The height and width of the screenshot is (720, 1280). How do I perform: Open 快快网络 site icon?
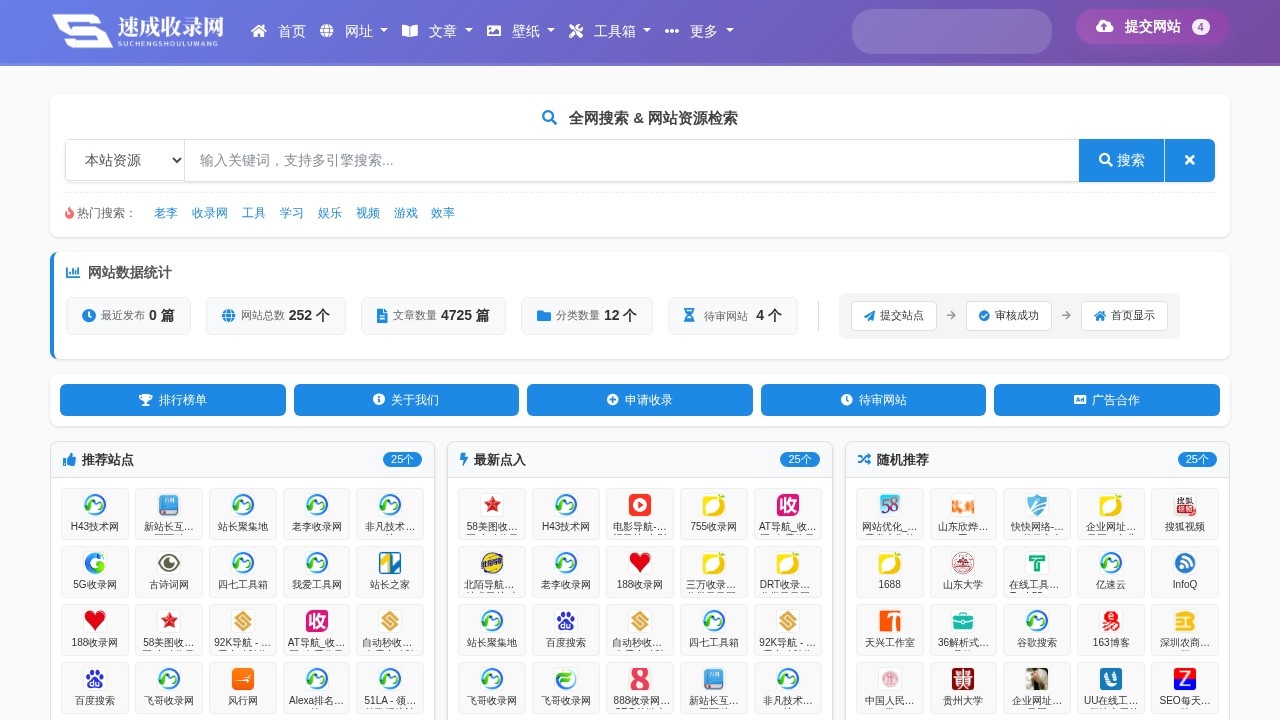tap(1037, 514)
